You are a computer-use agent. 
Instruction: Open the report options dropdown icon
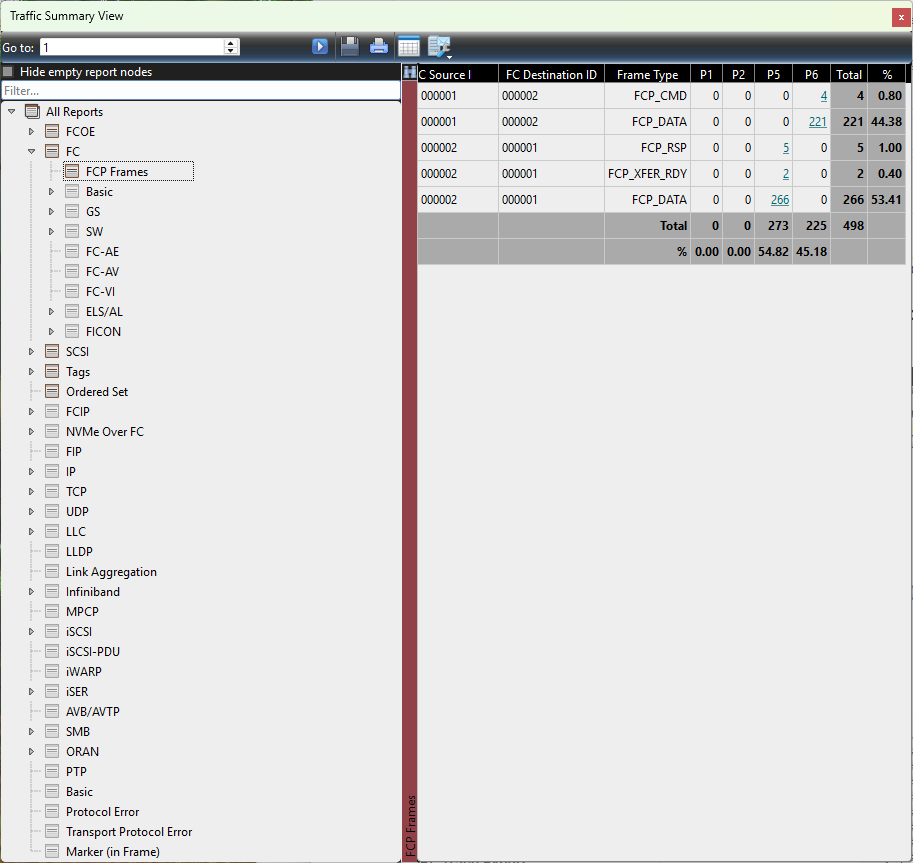[440, 47]
